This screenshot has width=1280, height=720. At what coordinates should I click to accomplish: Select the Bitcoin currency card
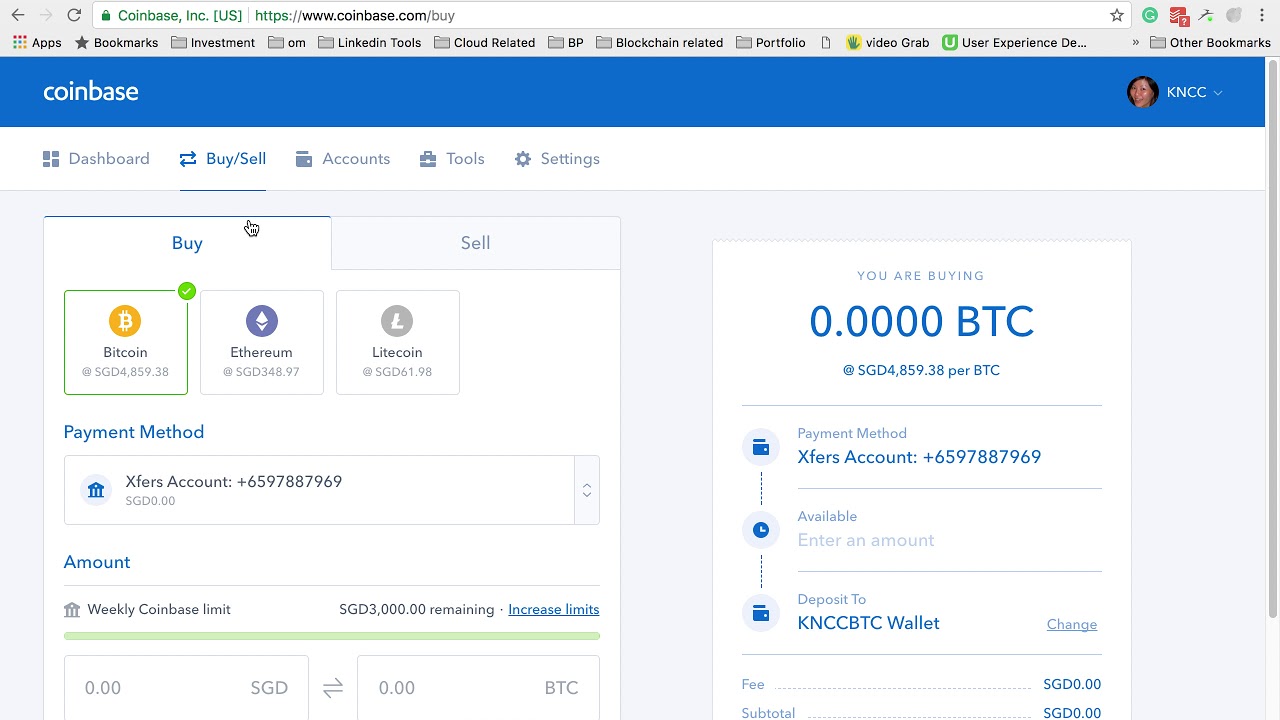126,343
